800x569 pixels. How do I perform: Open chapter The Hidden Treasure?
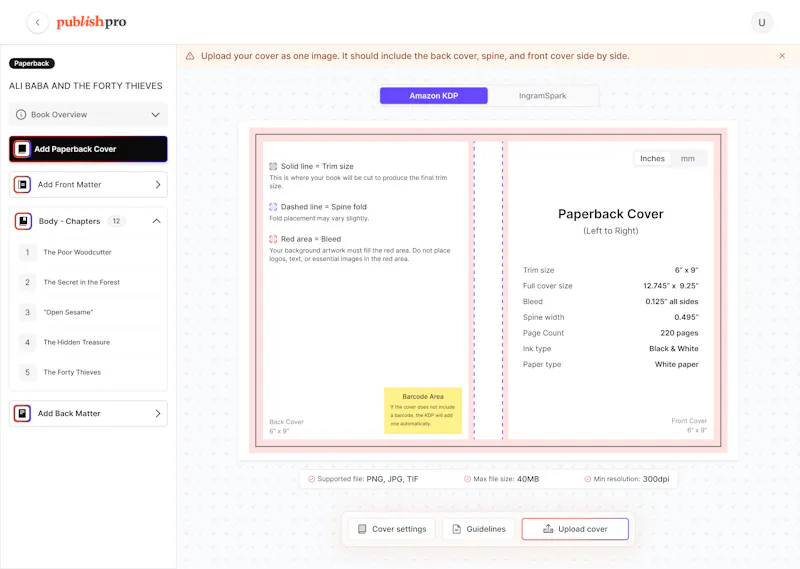77,342
